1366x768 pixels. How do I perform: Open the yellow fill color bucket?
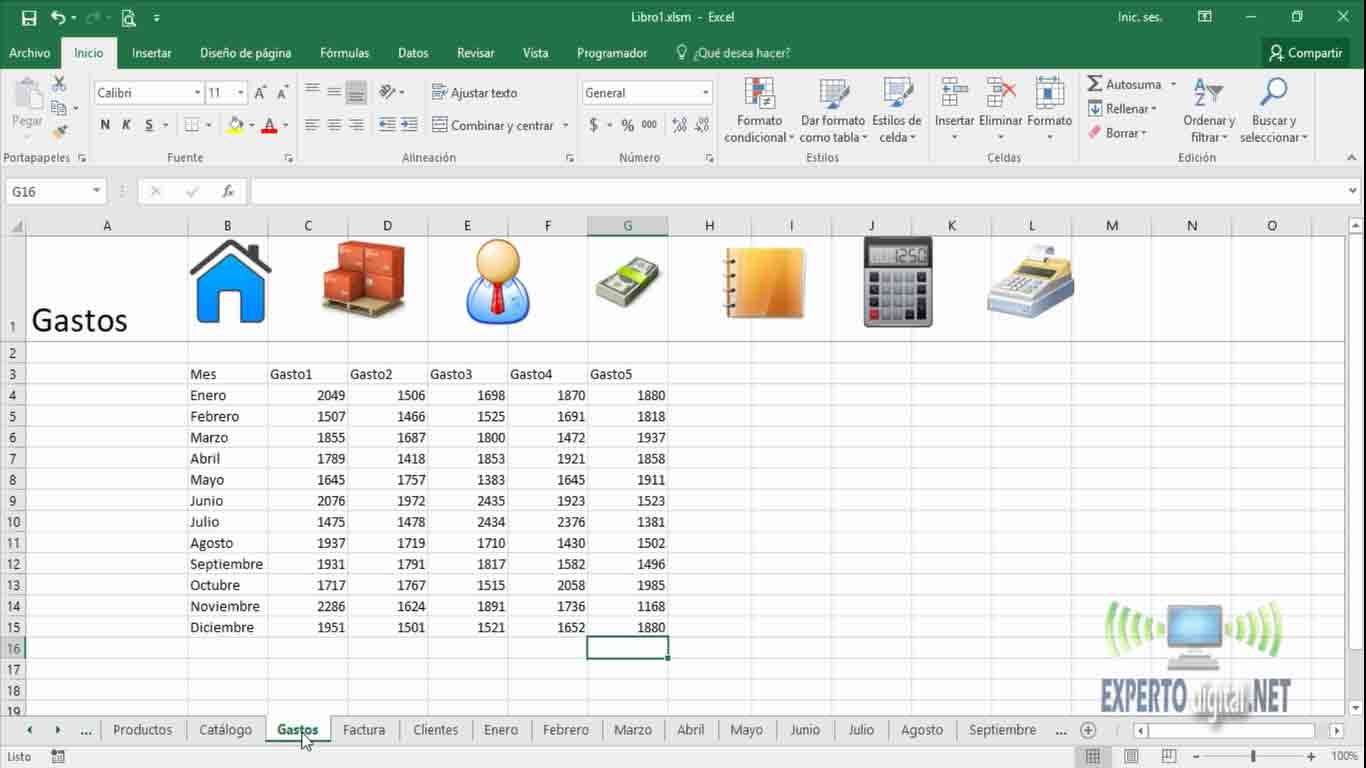coord(236,125)
